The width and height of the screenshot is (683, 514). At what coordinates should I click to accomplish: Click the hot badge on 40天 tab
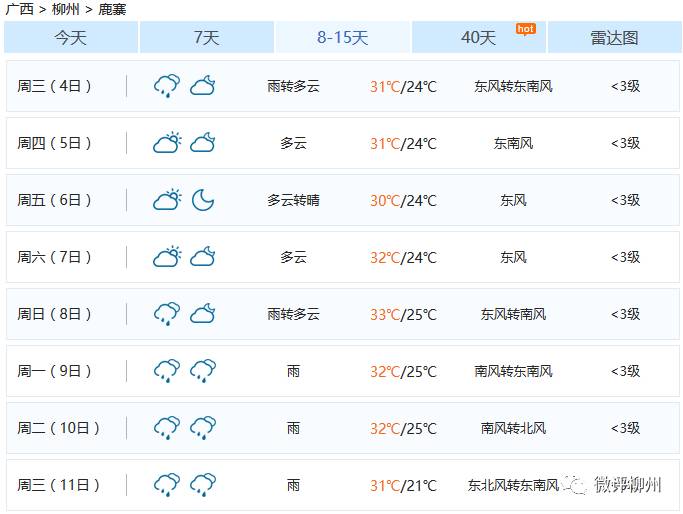coord(526,29)
